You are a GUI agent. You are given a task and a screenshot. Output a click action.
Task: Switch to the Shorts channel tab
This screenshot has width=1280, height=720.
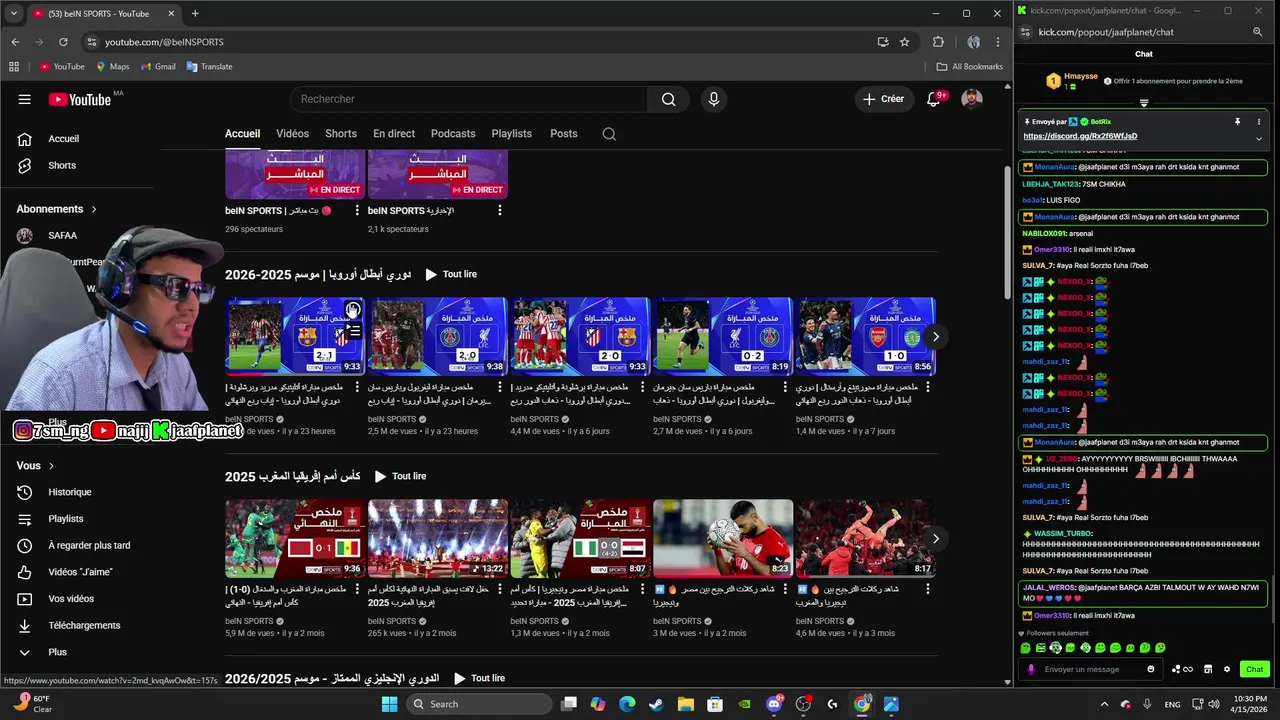[x=341, y=134]
